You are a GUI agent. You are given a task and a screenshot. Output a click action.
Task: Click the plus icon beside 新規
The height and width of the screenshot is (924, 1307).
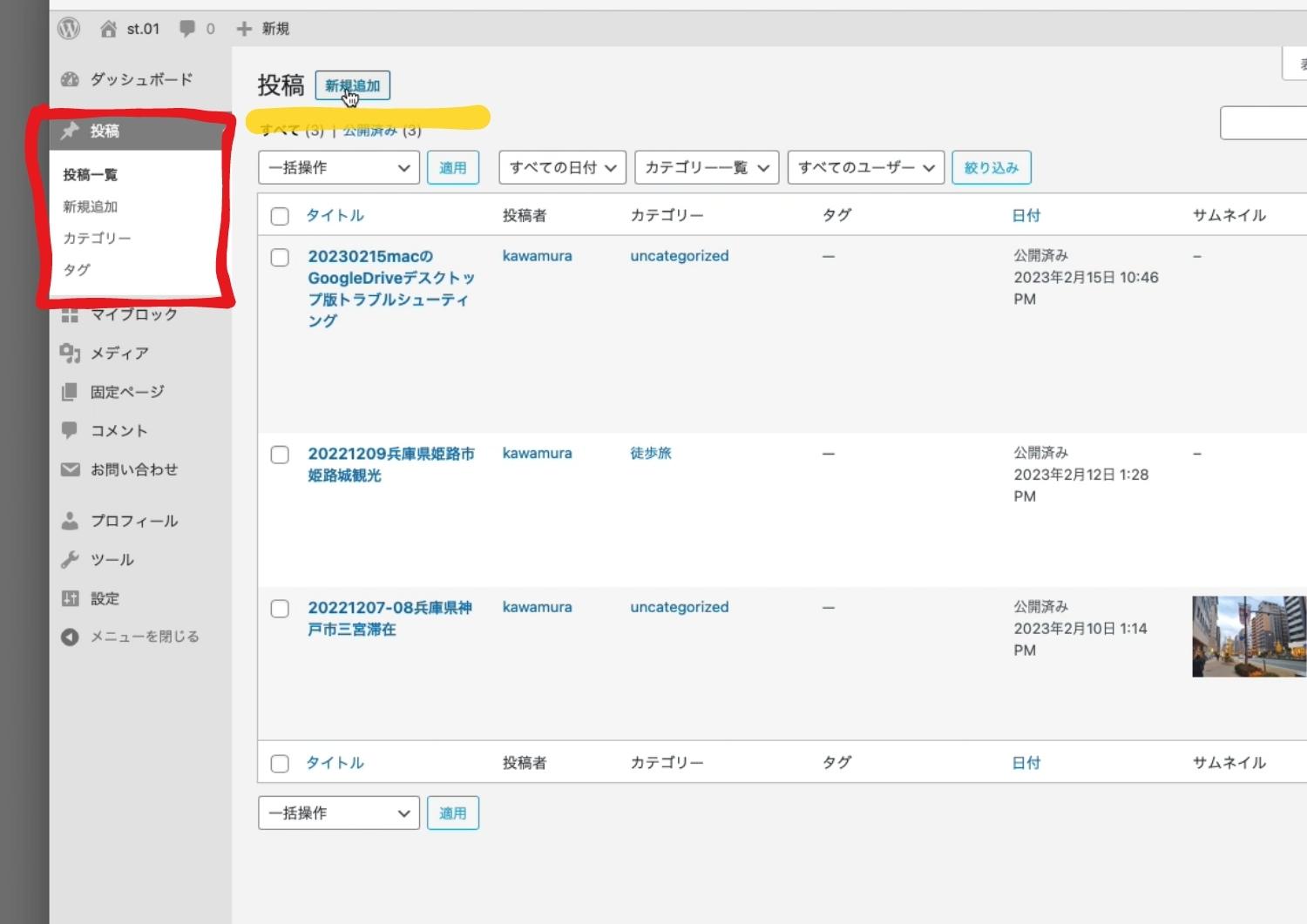[244, 29]
